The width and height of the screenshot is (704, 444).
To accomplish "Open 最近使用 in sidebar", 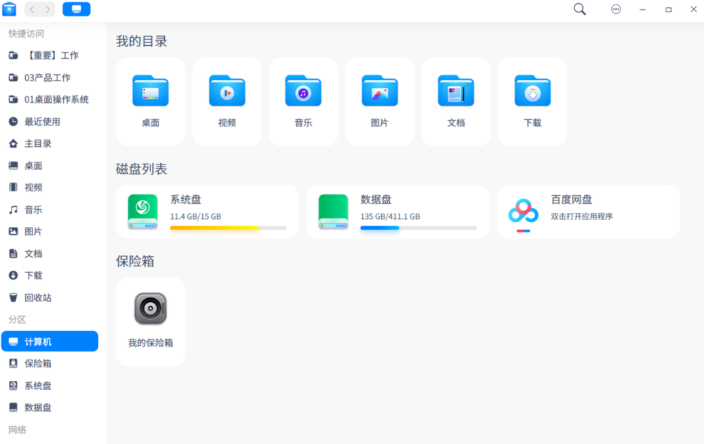I will tap(49, 122).
